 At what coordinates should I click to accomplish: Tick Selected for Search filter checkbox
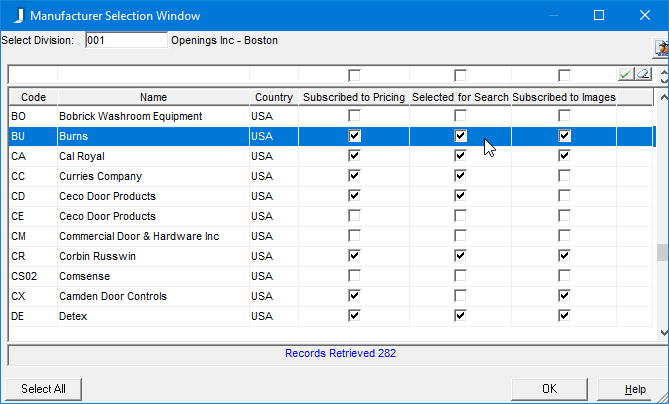[x=460, y=76]
